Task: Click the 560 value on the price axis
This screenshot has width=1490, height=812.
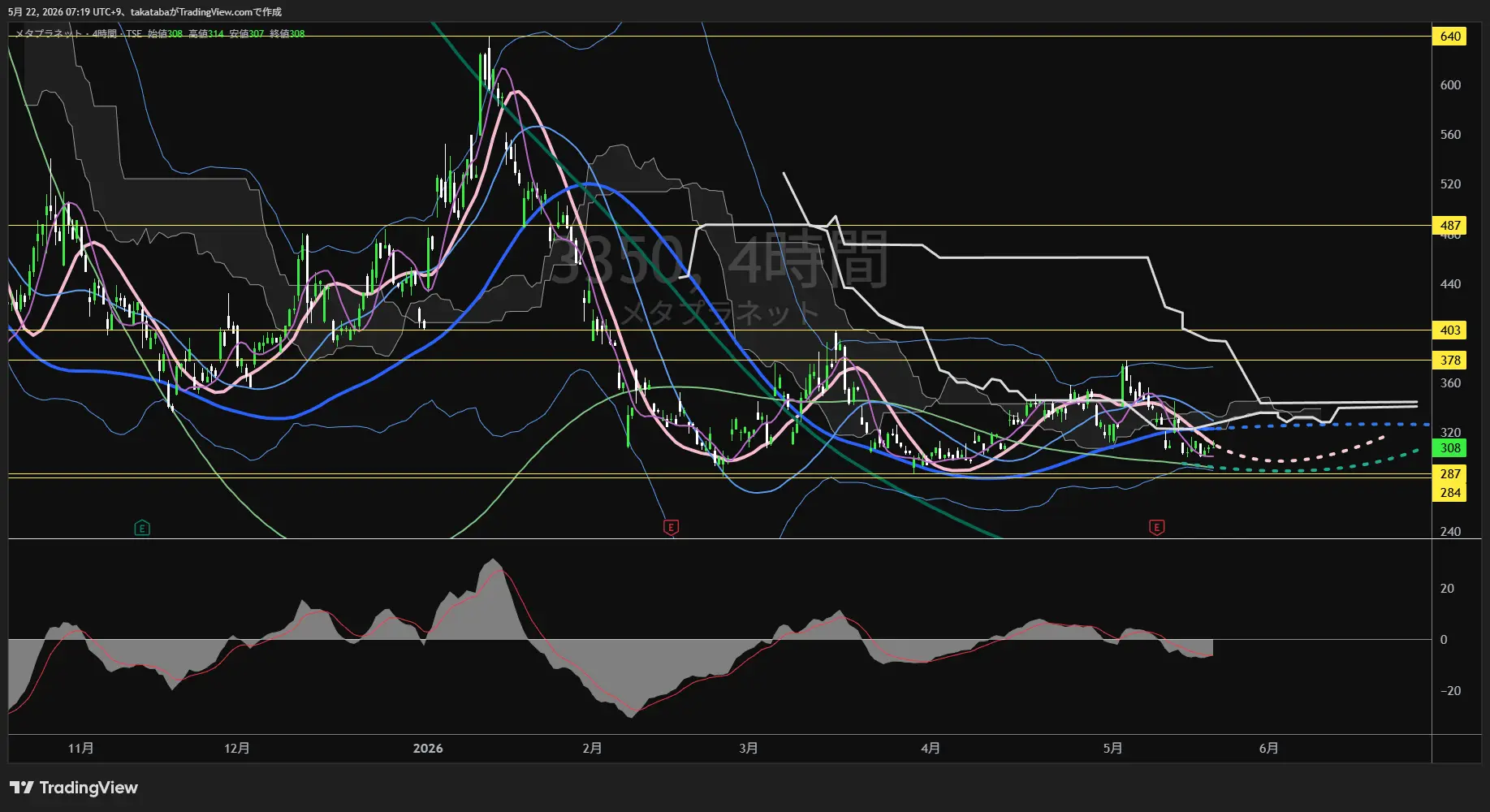Action: pyautogui.click(x=1450, y=135)
